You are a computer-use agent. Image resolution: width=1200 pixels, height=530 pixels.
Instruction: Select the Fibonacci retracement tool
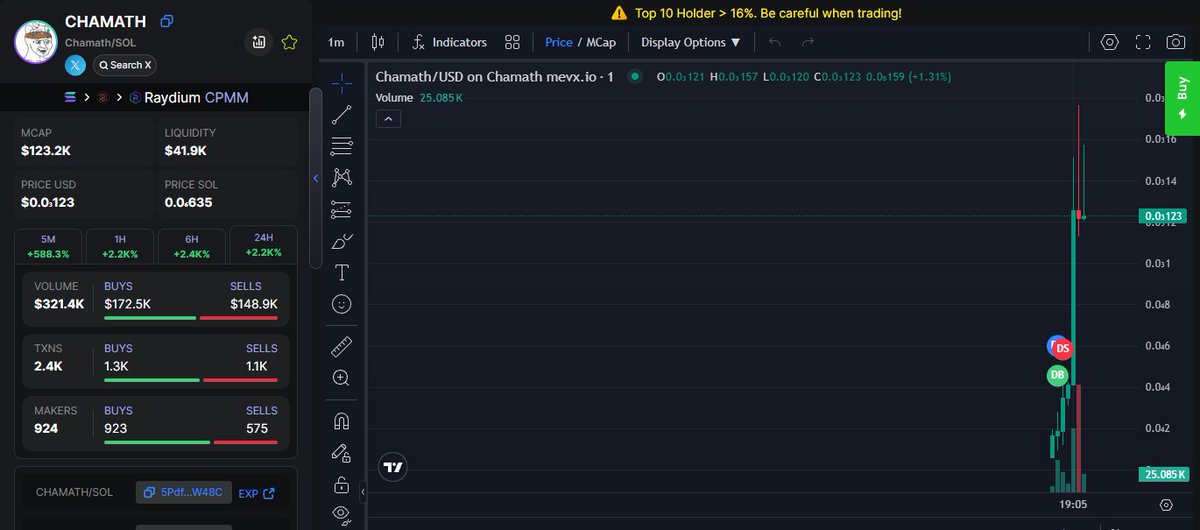coord(341,146)
